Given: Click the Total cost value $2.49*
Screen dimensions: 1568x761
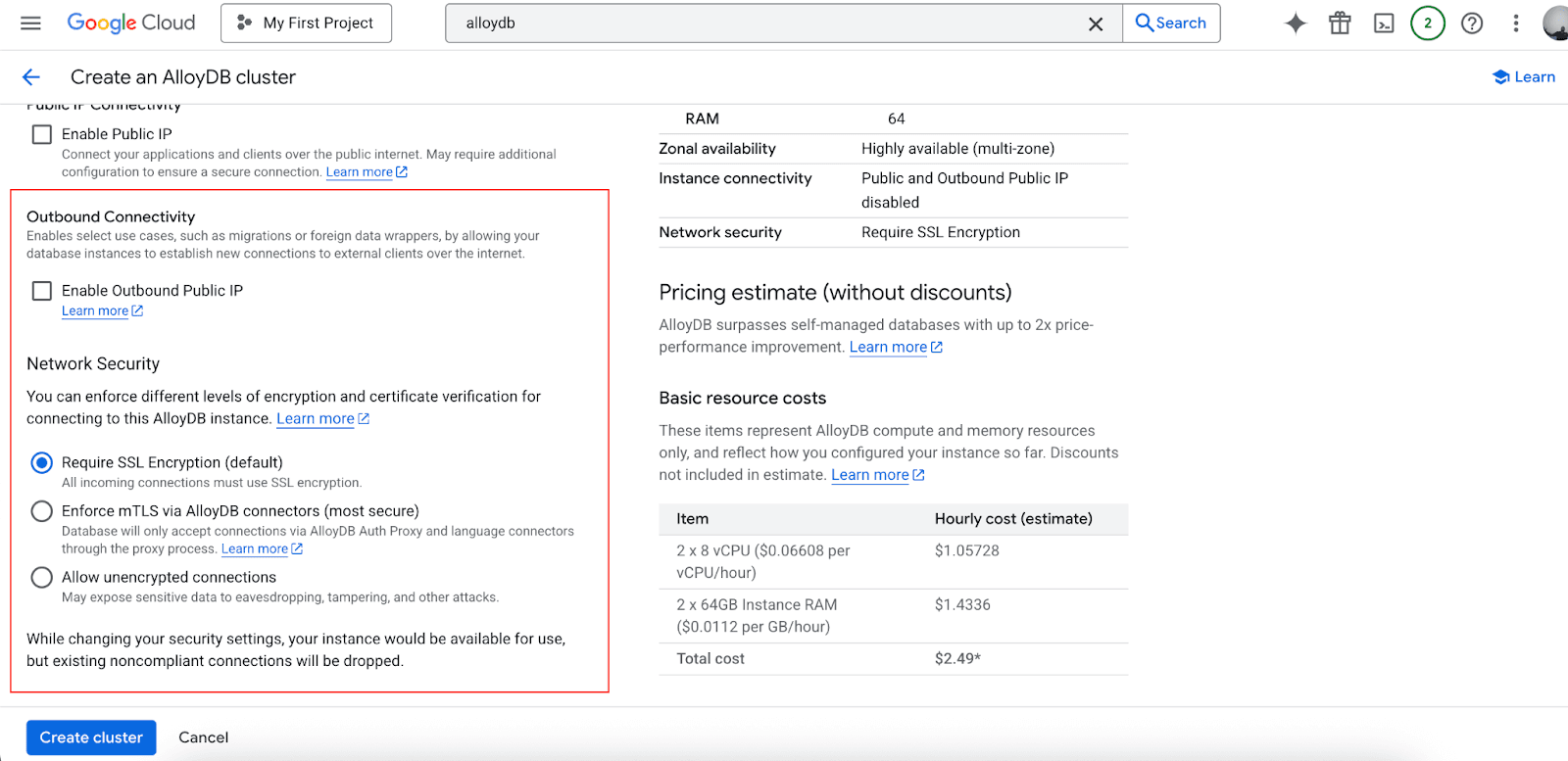Looking at the screenshot, I should click(x=957, y=658).
